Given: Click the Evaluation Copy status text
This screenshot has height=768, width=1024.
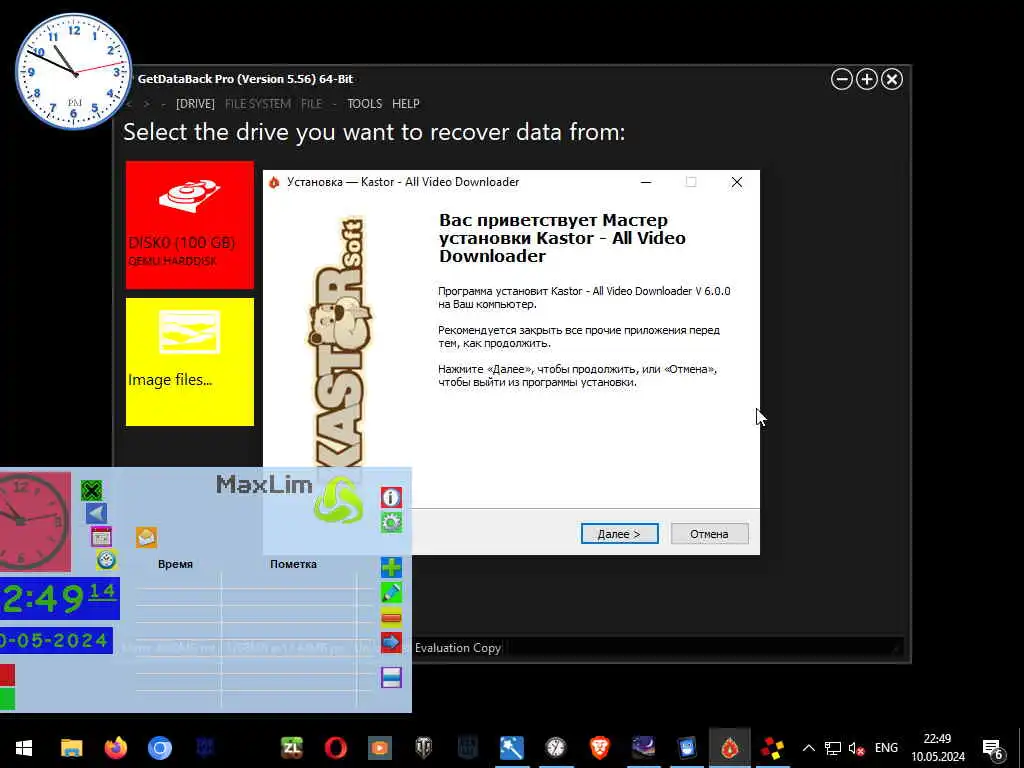Looking at the screenshot, I should point(458,648).
